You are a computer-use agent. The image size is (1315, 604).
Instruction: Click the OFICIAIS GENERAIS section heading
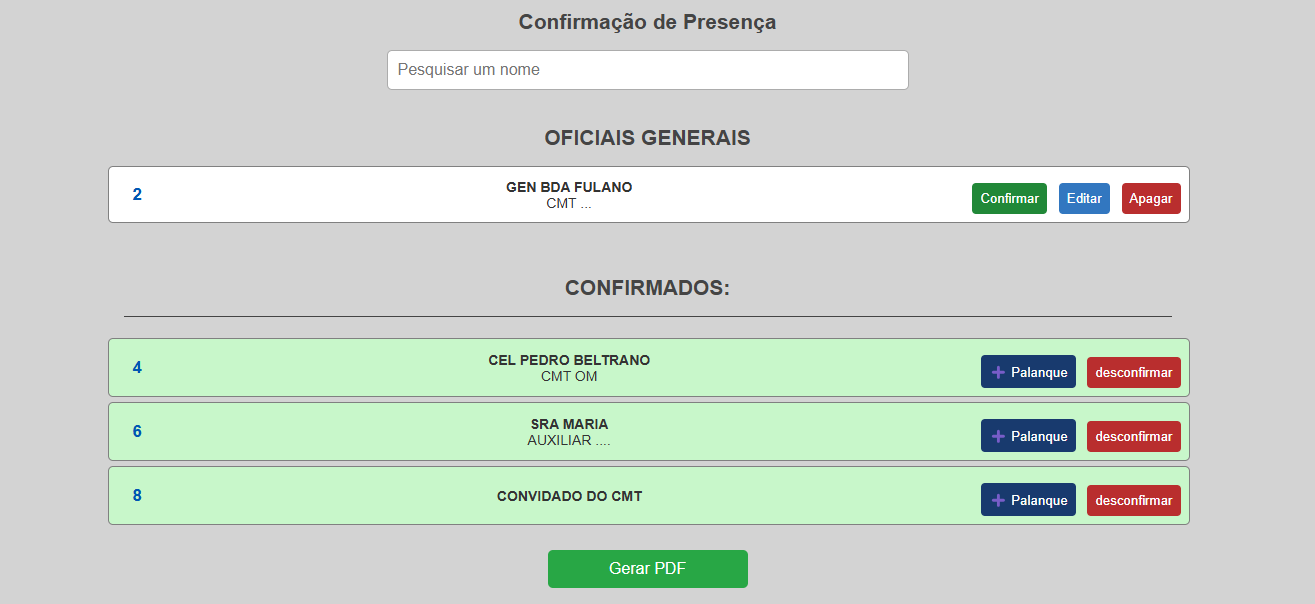click(x=647, y=138)
